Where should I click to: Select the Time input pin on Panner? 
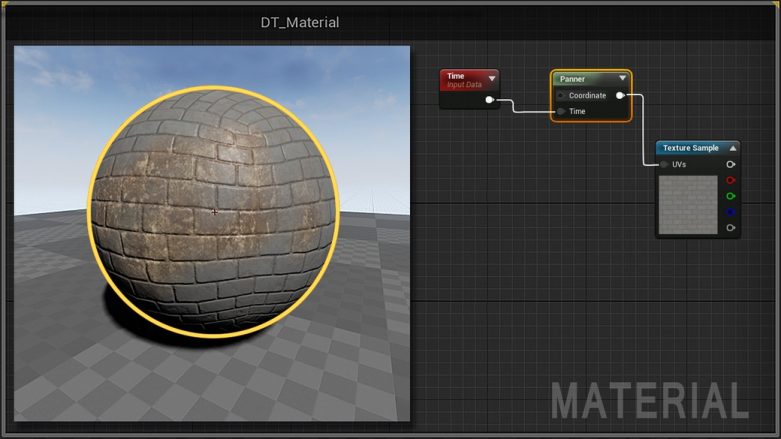561,111
